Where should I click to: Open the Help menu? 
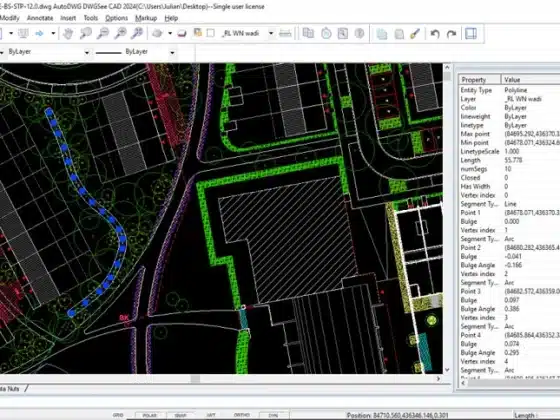pos(171,18)
